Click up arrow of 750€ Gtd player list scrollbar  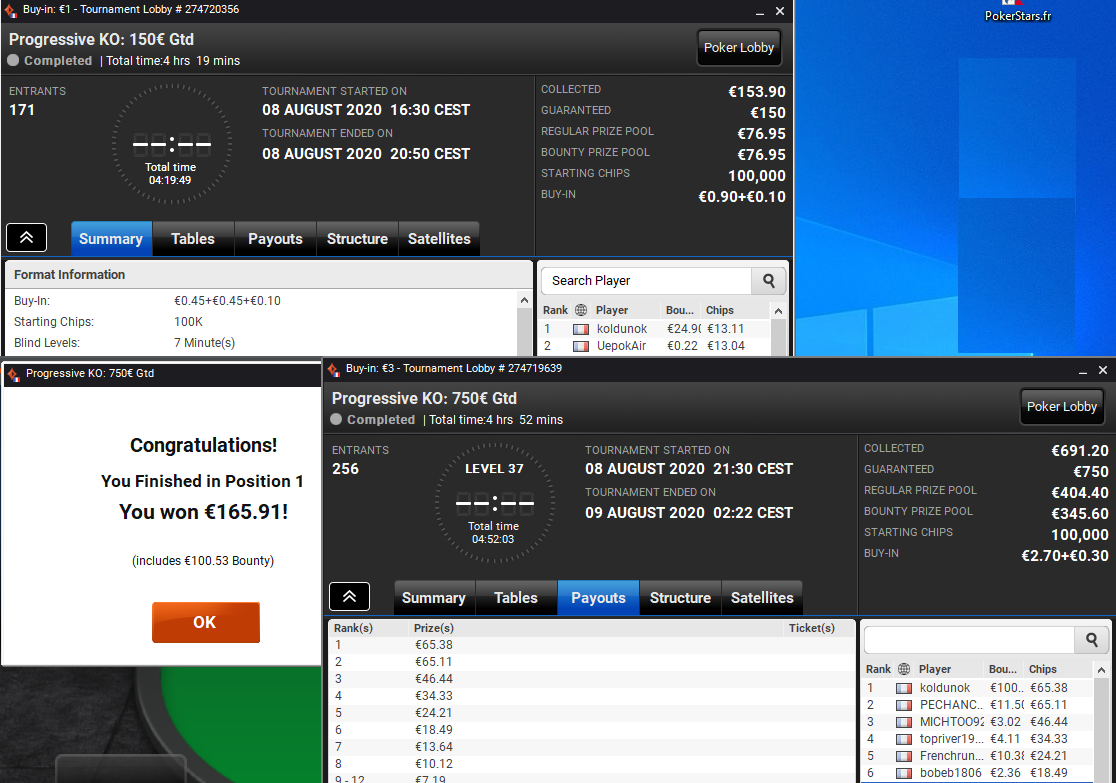pos(1101,670)
